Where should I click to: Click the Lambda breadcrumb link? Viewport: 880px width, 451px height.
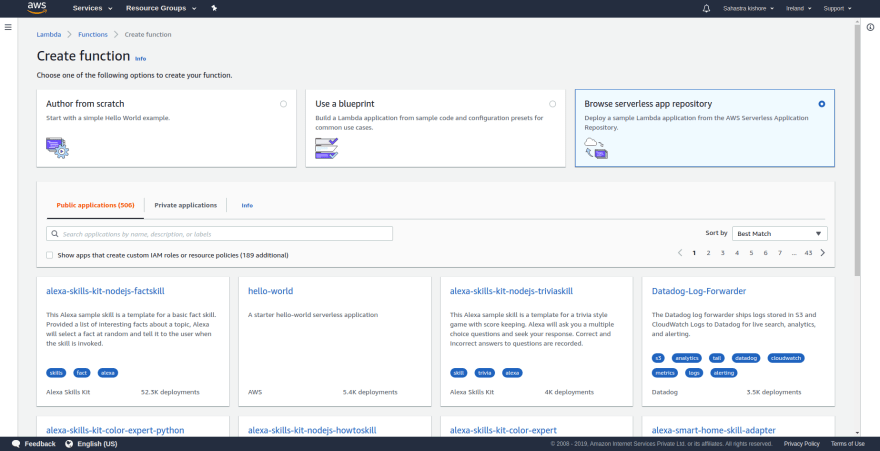coord(49,35)
